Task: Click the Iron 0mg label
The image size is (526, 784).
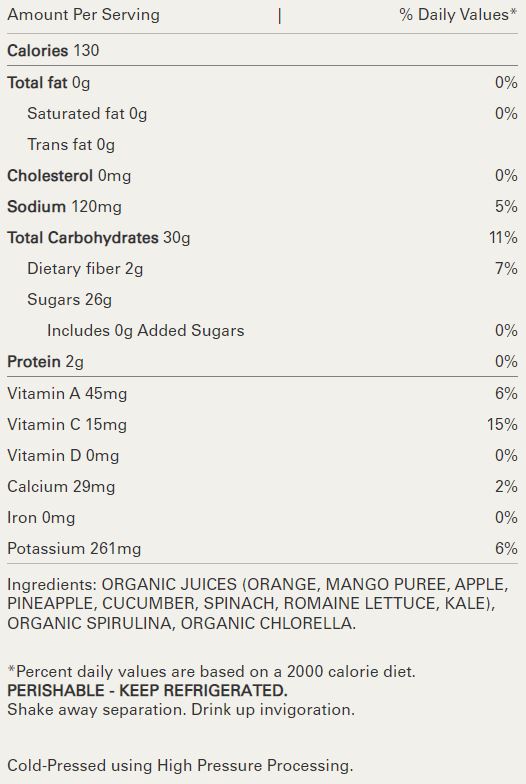Action: click(x=41, y=518)
